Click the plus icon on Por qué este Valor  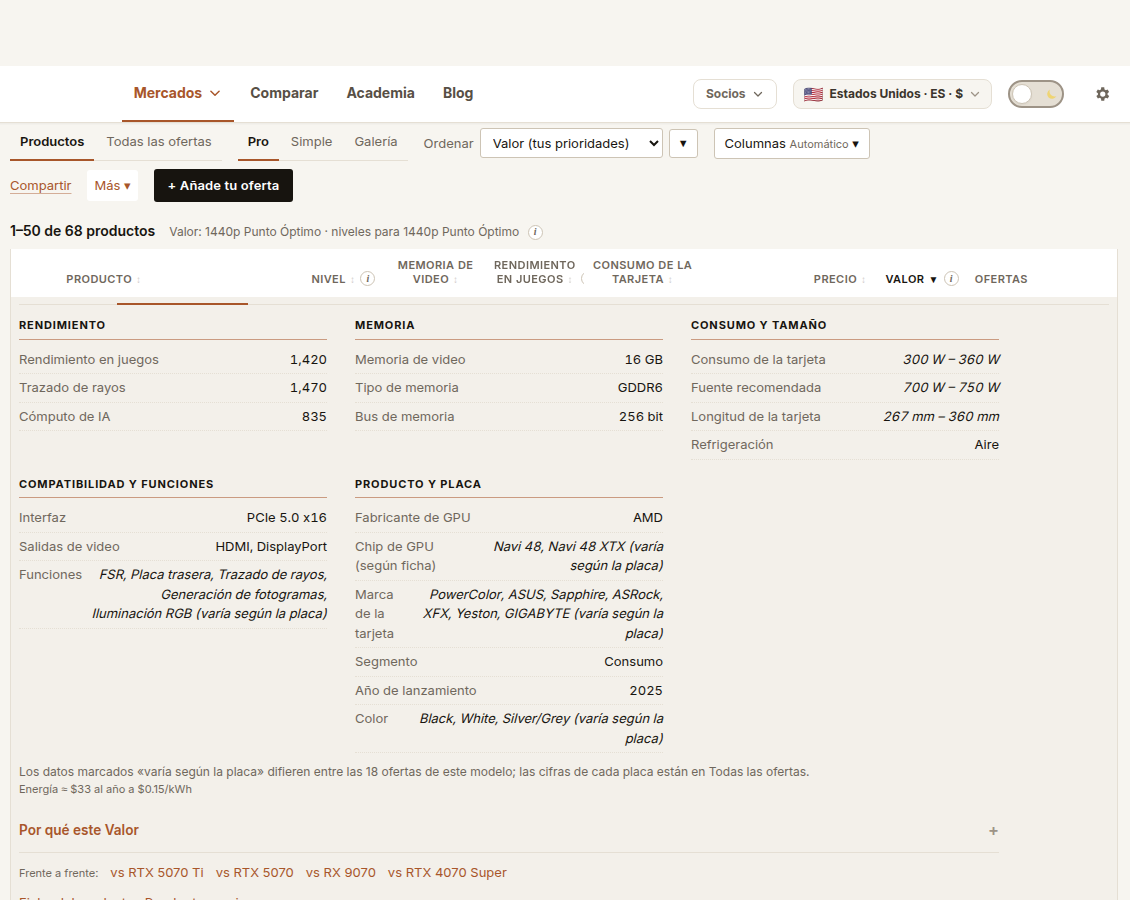[993, 831]
